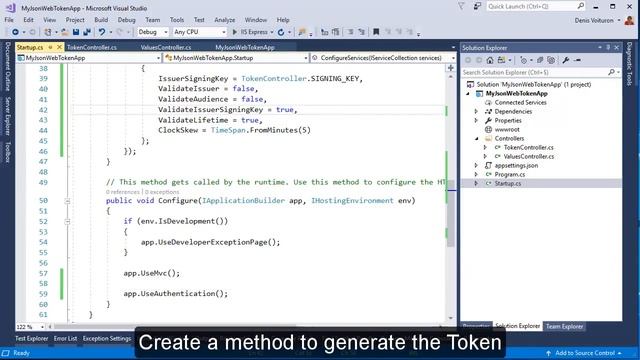Open the Toolbox side tab
640x360 pixels.
pos(7,152)
